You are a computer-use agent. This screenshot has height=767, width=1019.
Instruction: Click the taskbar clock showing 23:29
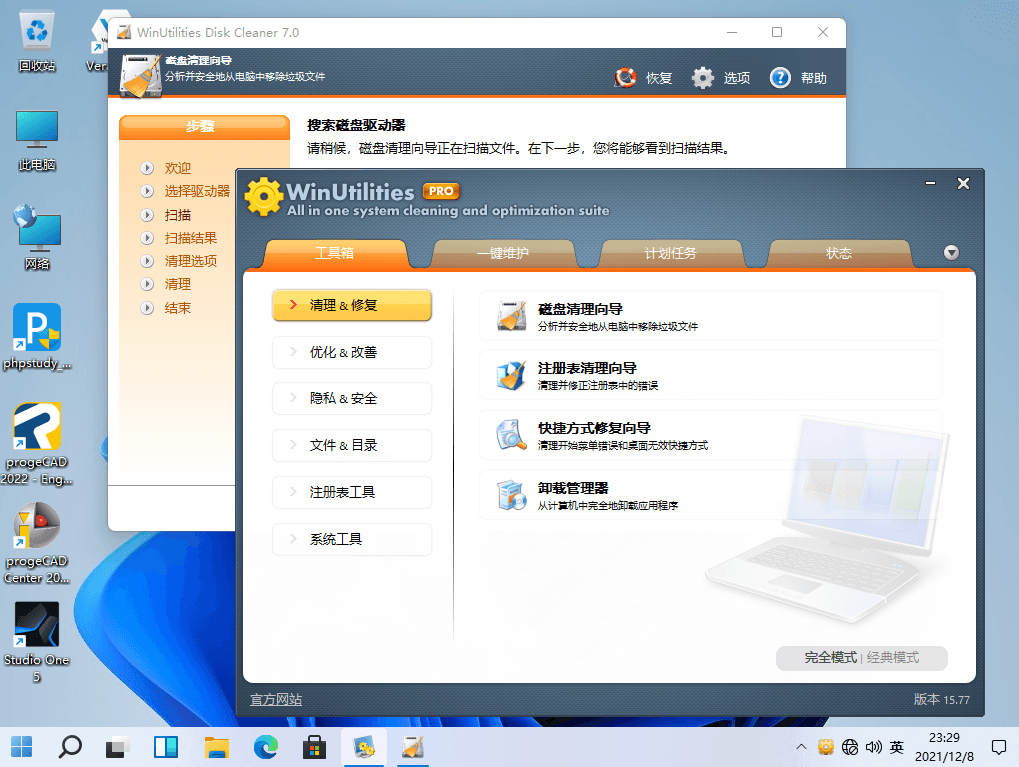coord(944,747)
